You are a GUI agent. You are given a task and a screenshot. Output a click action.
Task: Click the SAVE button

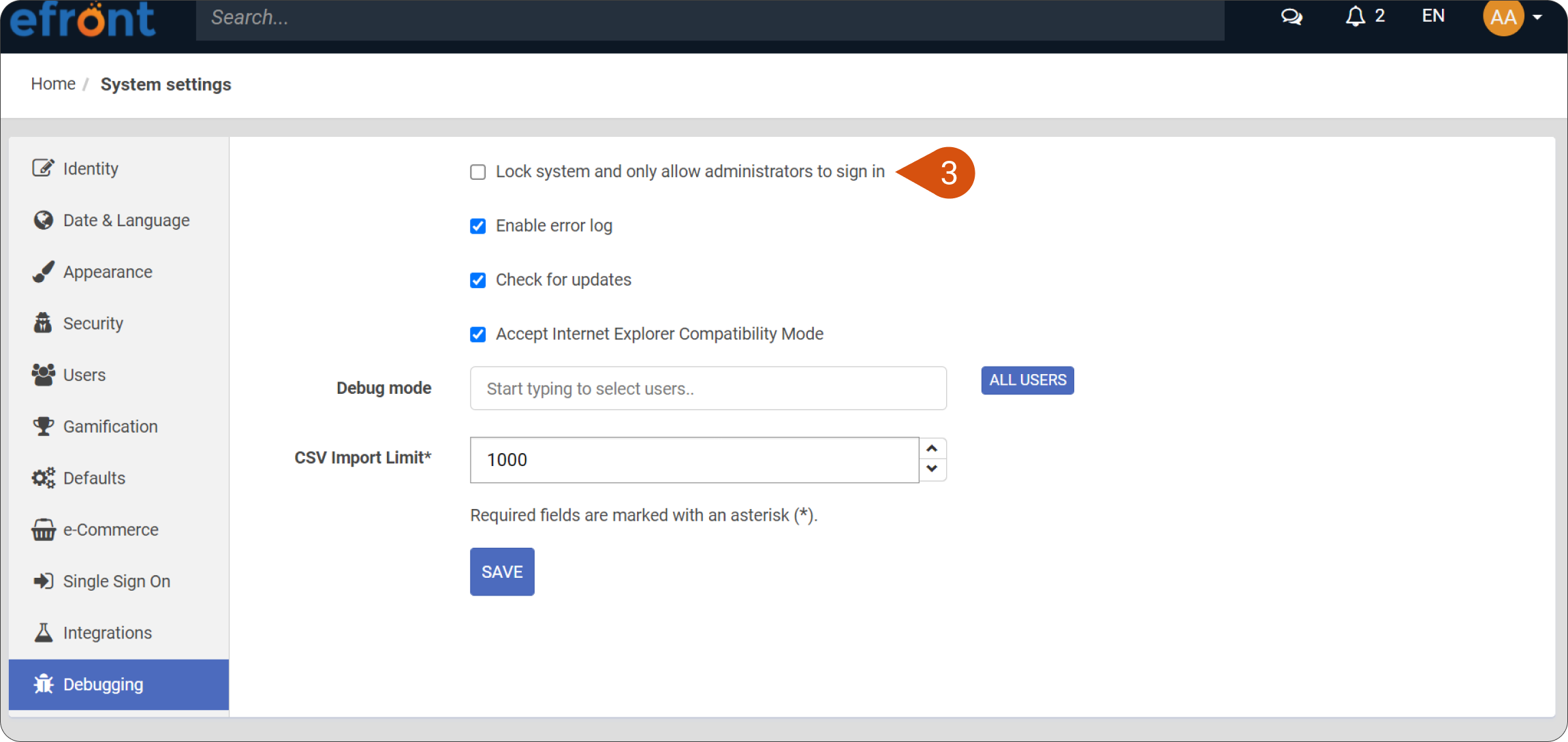click(502, 572)
